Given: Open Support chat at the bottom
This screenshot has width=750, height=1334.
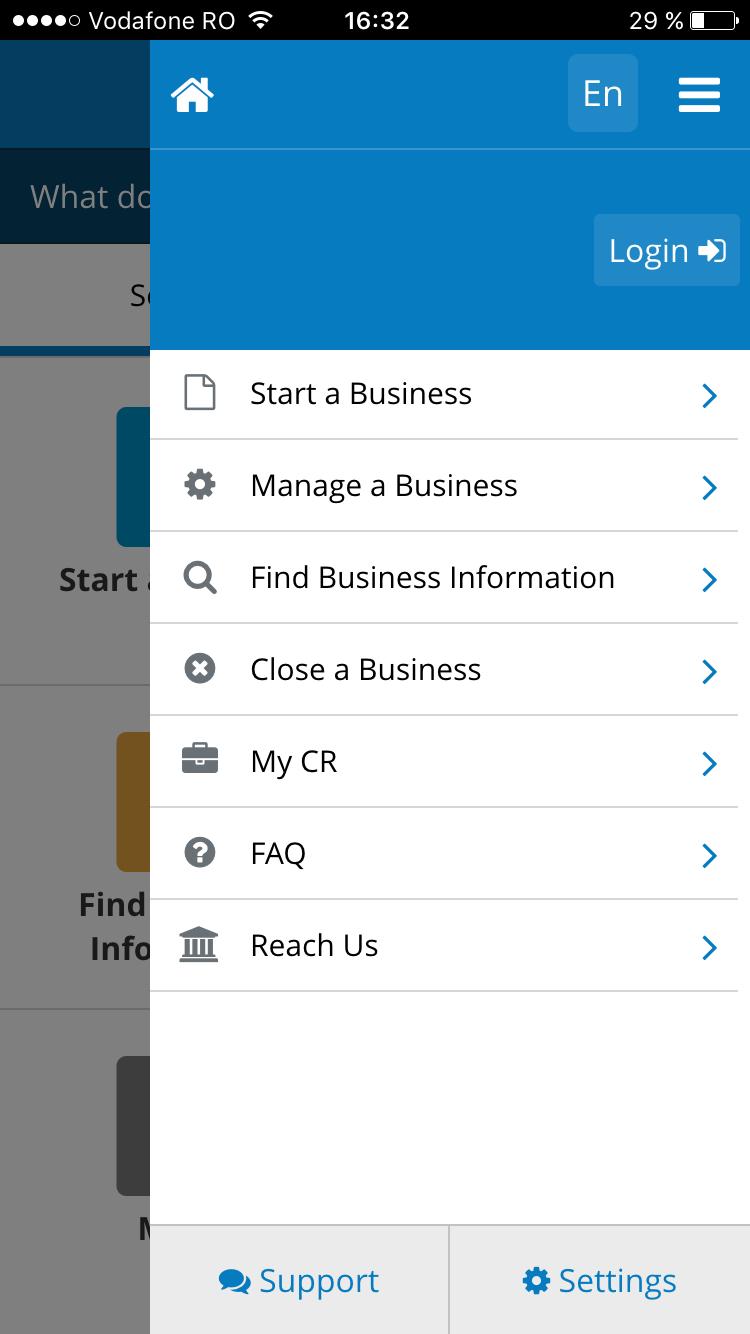Looking at the screenshot, I should coord(299,1281).
